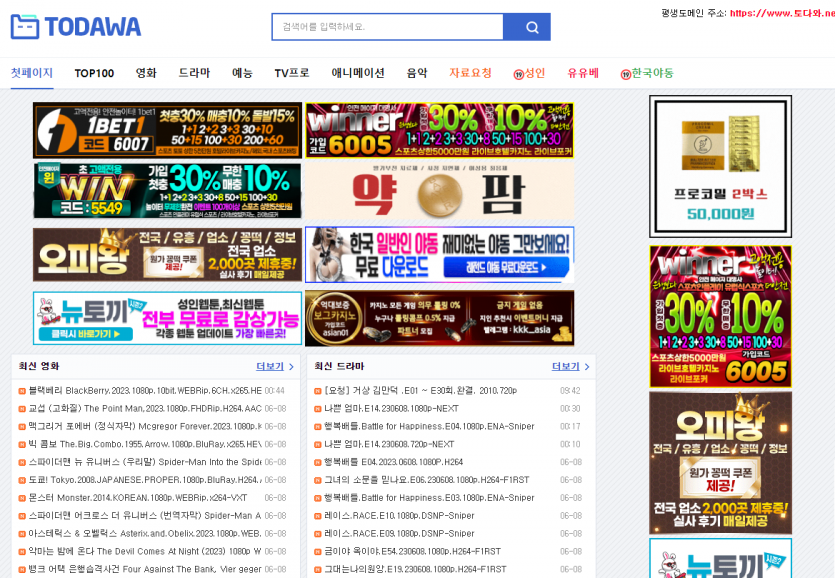The width and height of the screenshot is (835, 578).
Task: Click the 뉴토끼 웹툰 banner in main area
Action: tap(167, 319)
